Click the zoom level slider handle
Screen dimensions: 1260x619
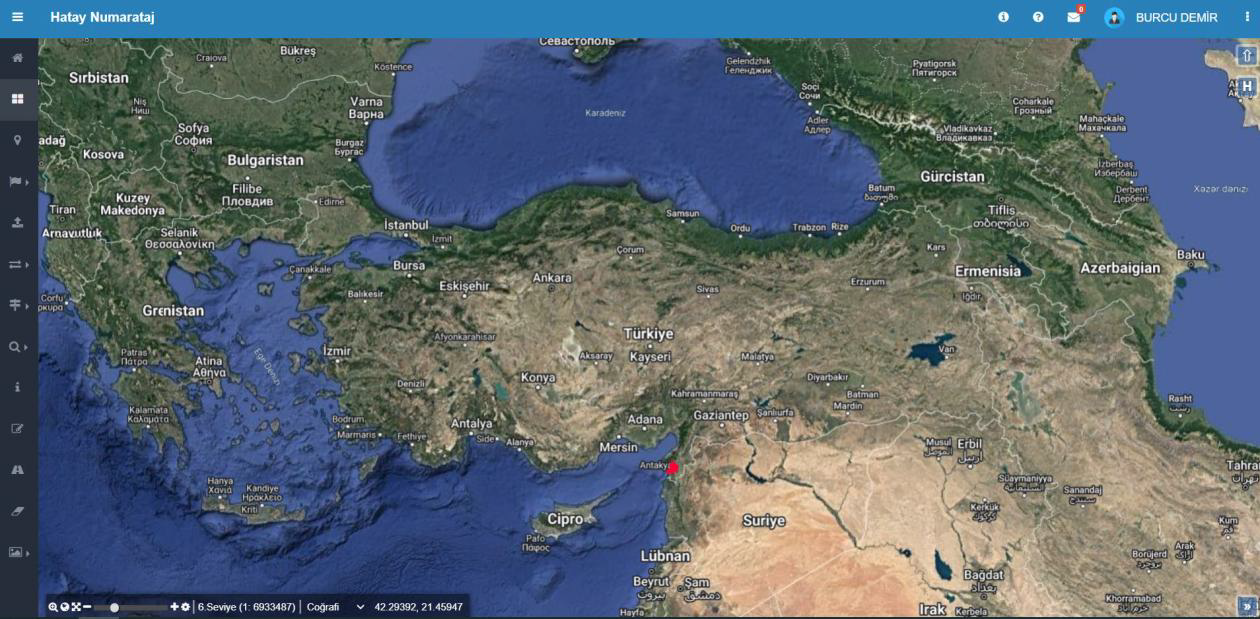[115, 607]
